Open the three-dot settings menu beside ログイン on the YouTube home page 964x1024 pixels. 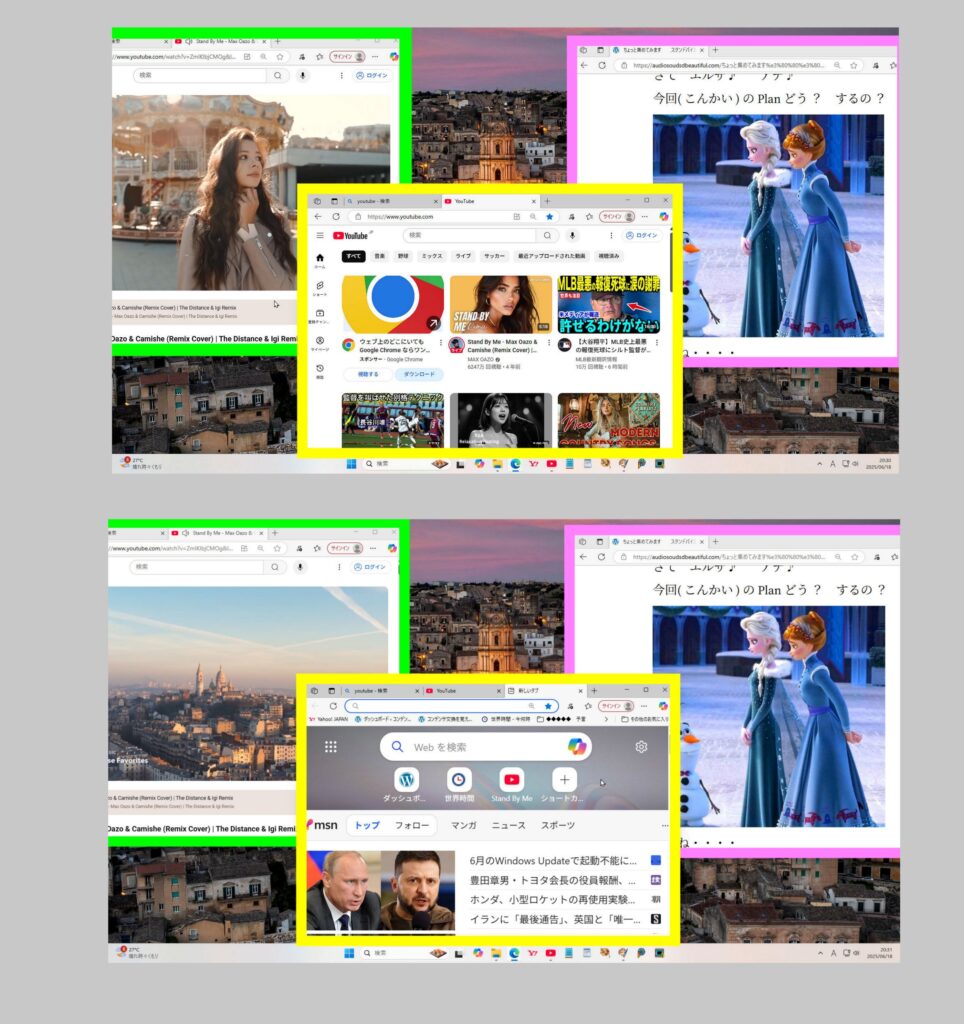click(x=611, y=236)
